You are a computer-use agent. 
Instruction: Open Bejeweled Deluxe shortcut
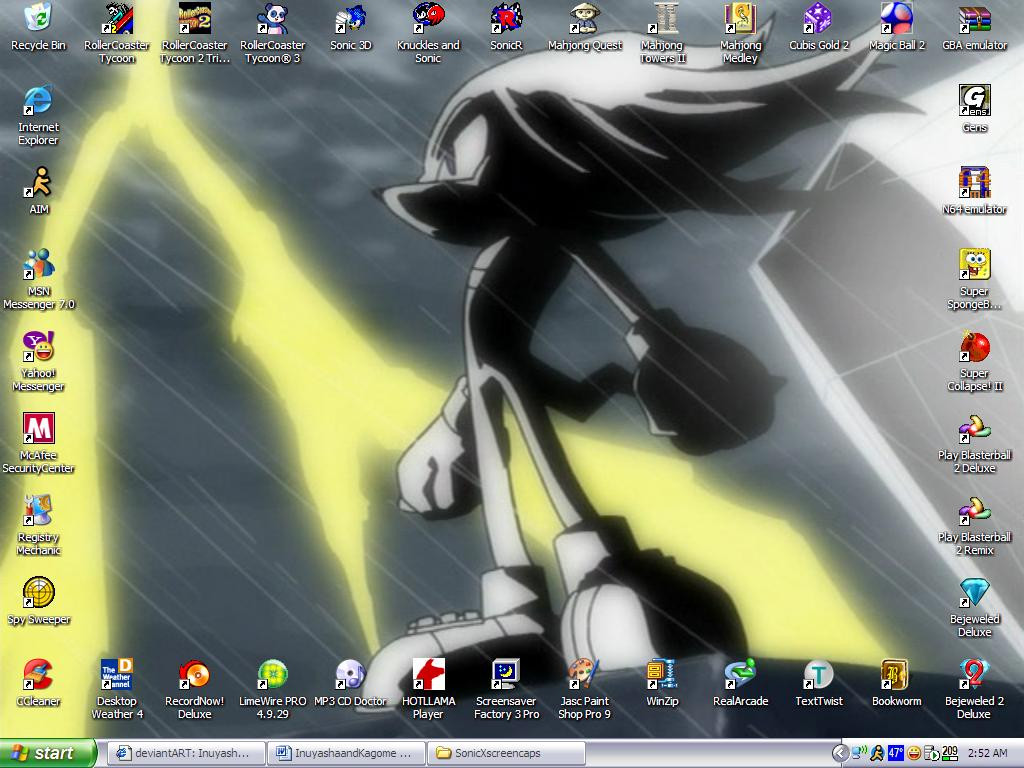click(974, 593)
